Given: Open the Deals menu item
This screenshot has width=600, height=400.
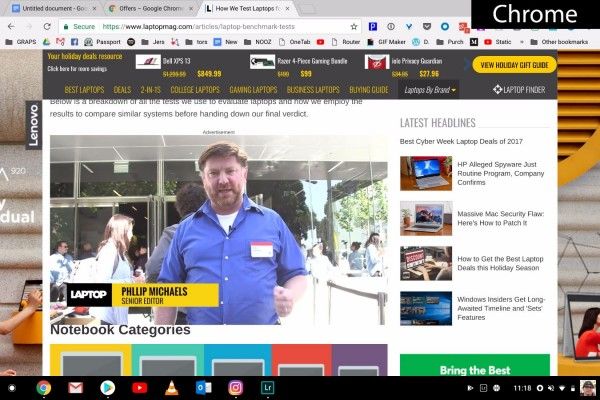Looking at the screenshot, I should [x=122, y=90].
